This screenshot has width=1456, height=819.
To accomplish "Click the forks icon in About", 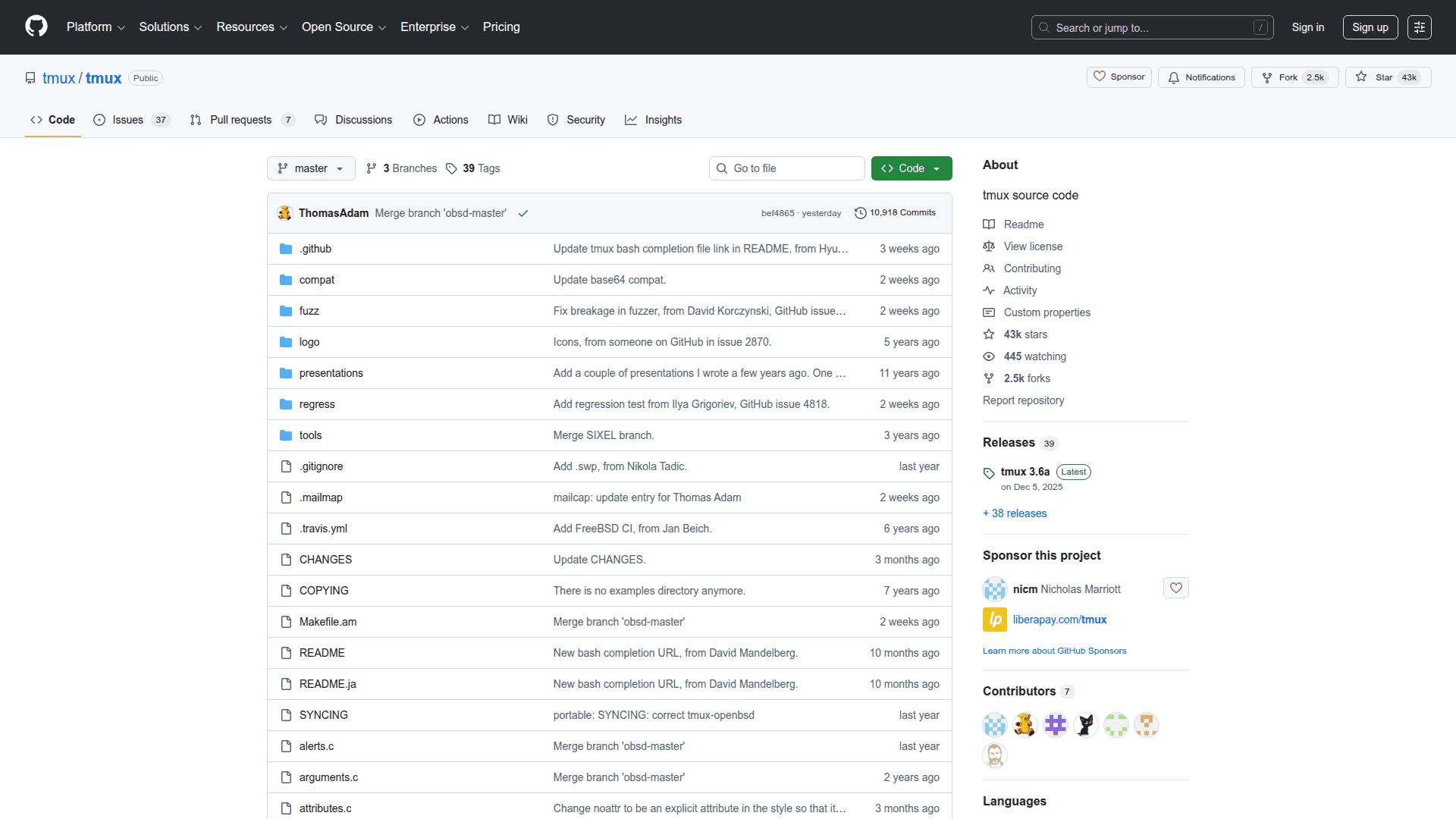I will pyautogui.click(x=989, y=378).
